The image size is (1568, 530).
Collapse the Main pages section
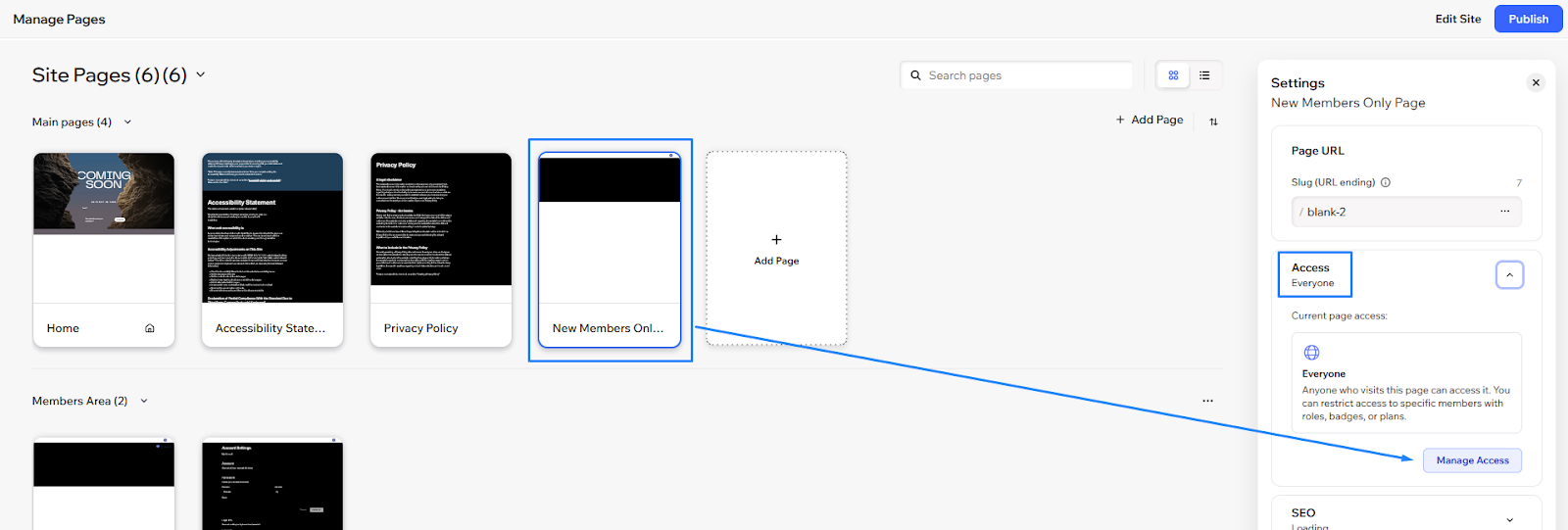[127, 122]
